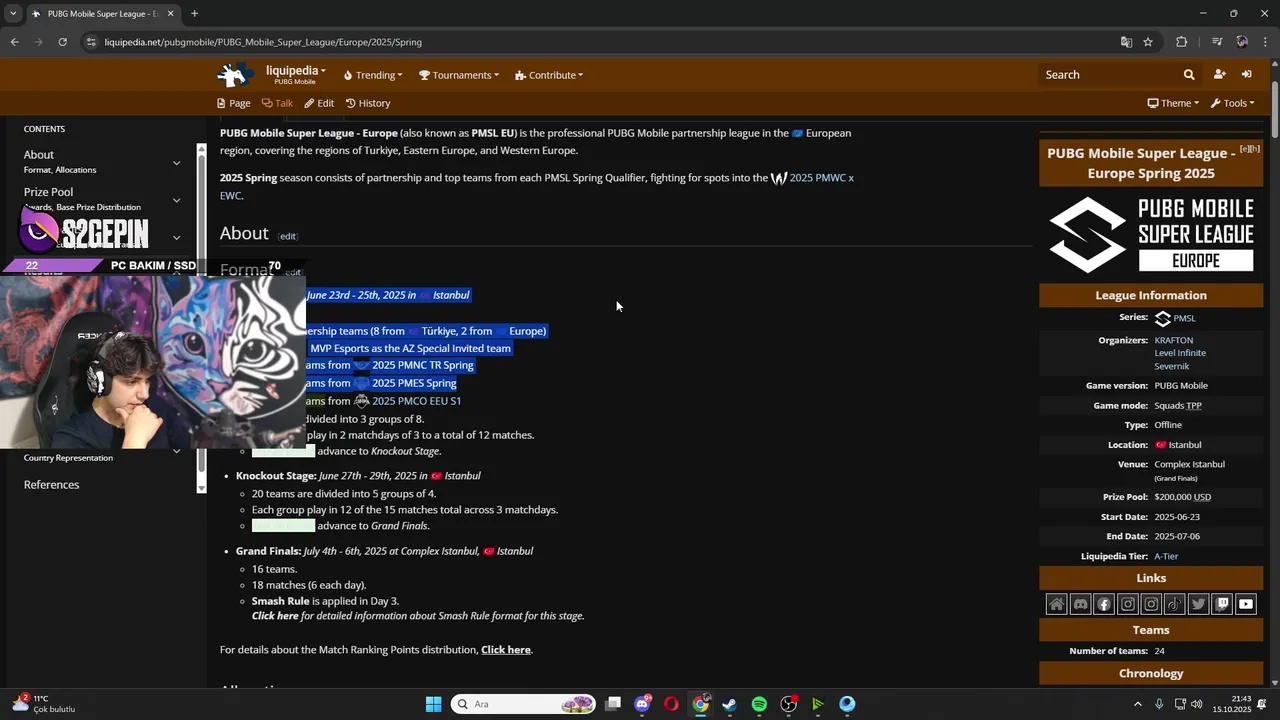This screenshot has width=1280, height=720.
Task: Open the TikTok link icon in Links
Action: (x=1175, y=604)
